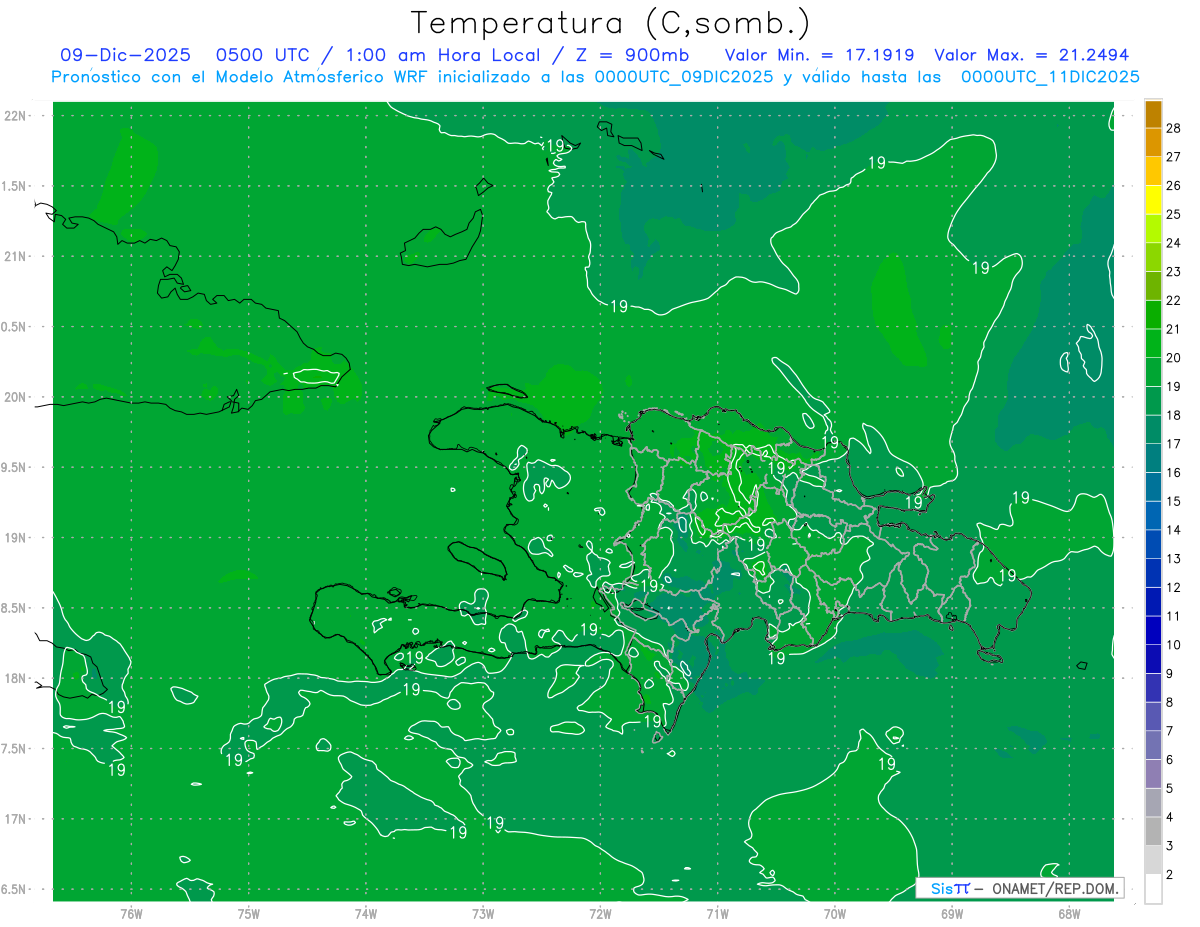Click the deep blue swatch between legend 10 and 11
The height and width of the screenshot is (927, 1200).
pos(1153,630)
